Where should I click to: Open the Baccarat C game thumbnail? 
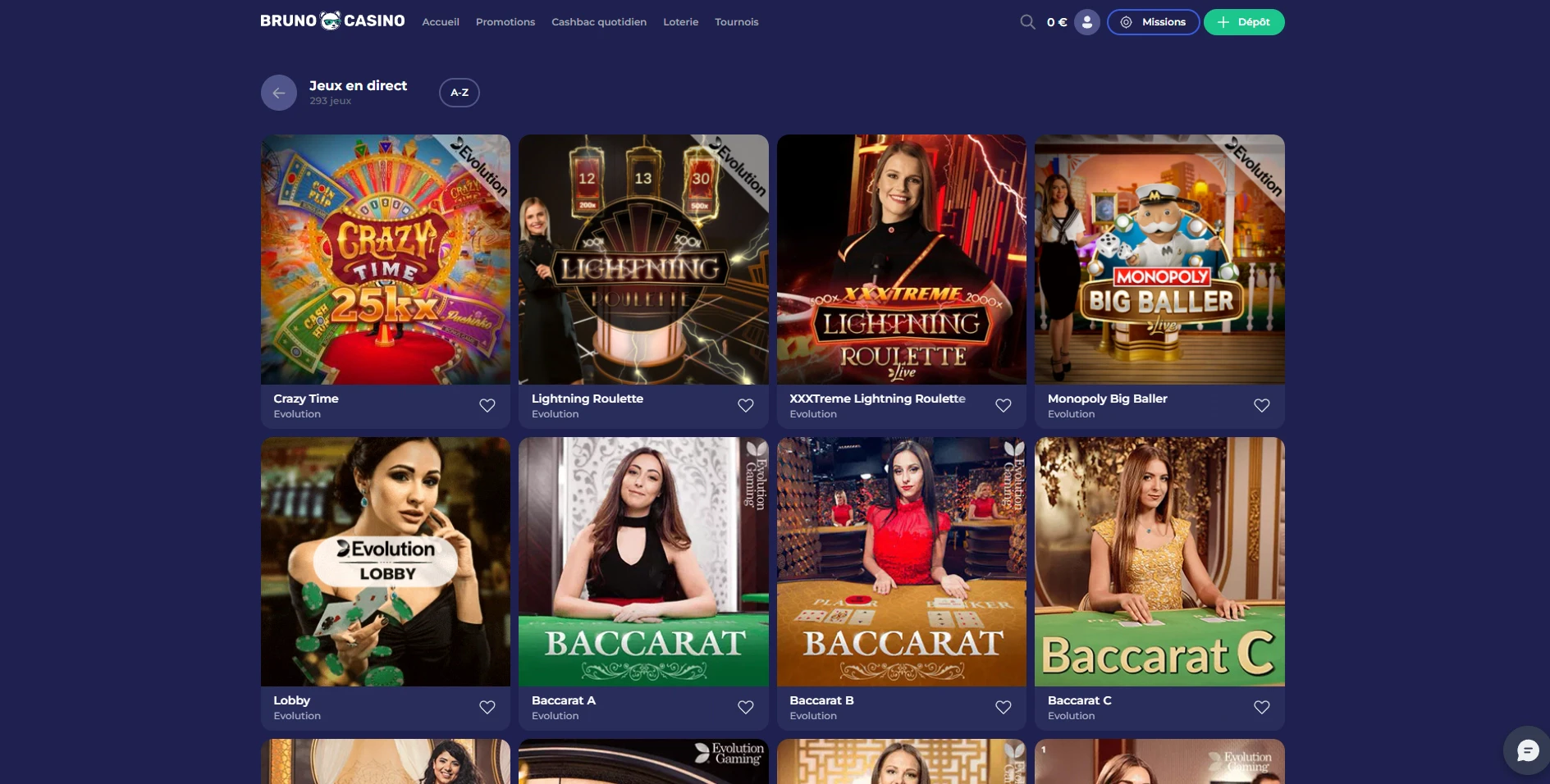click(1159, 562)
